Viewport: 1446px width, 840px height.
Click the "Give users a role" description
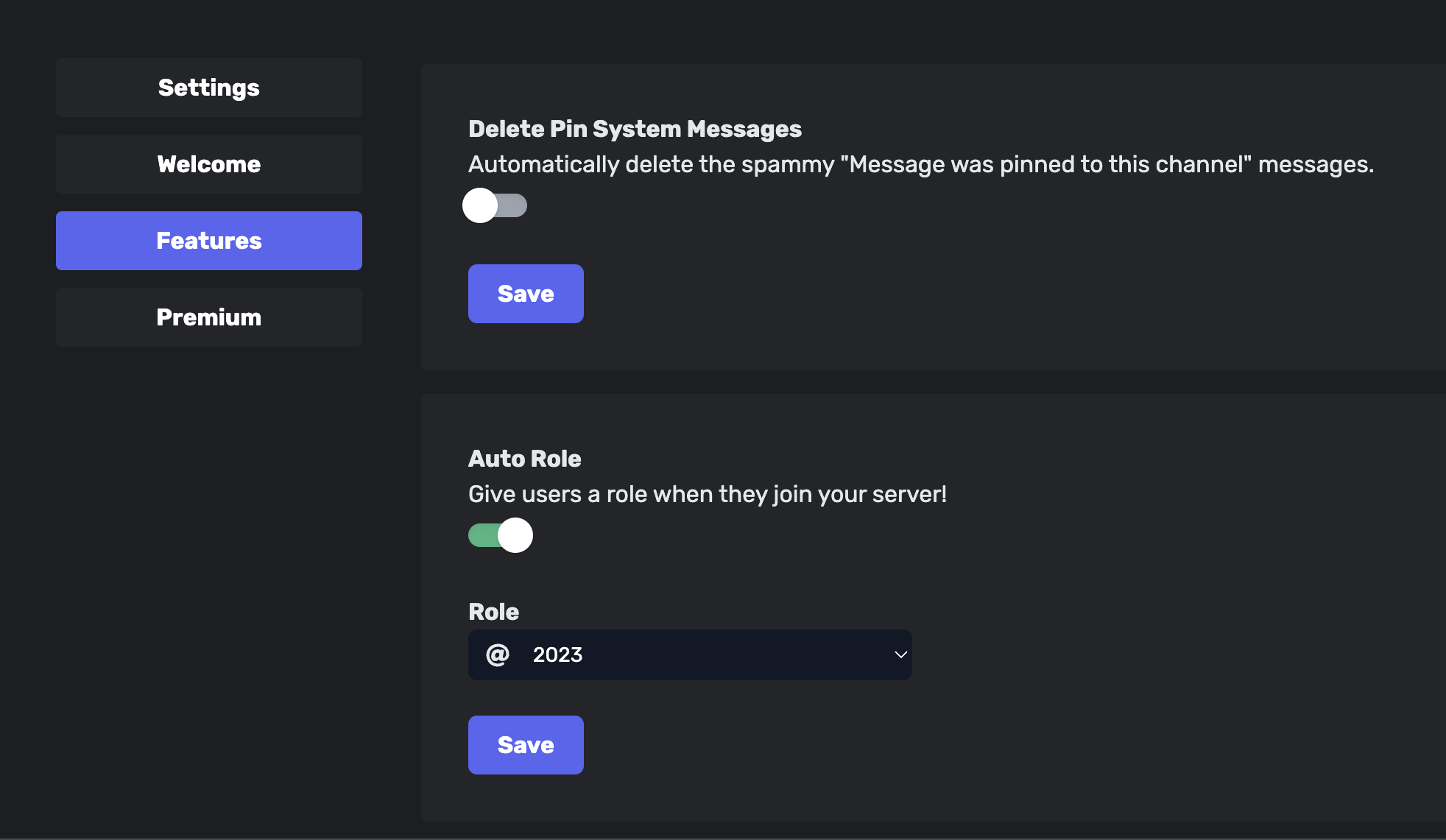pos(707,494)
